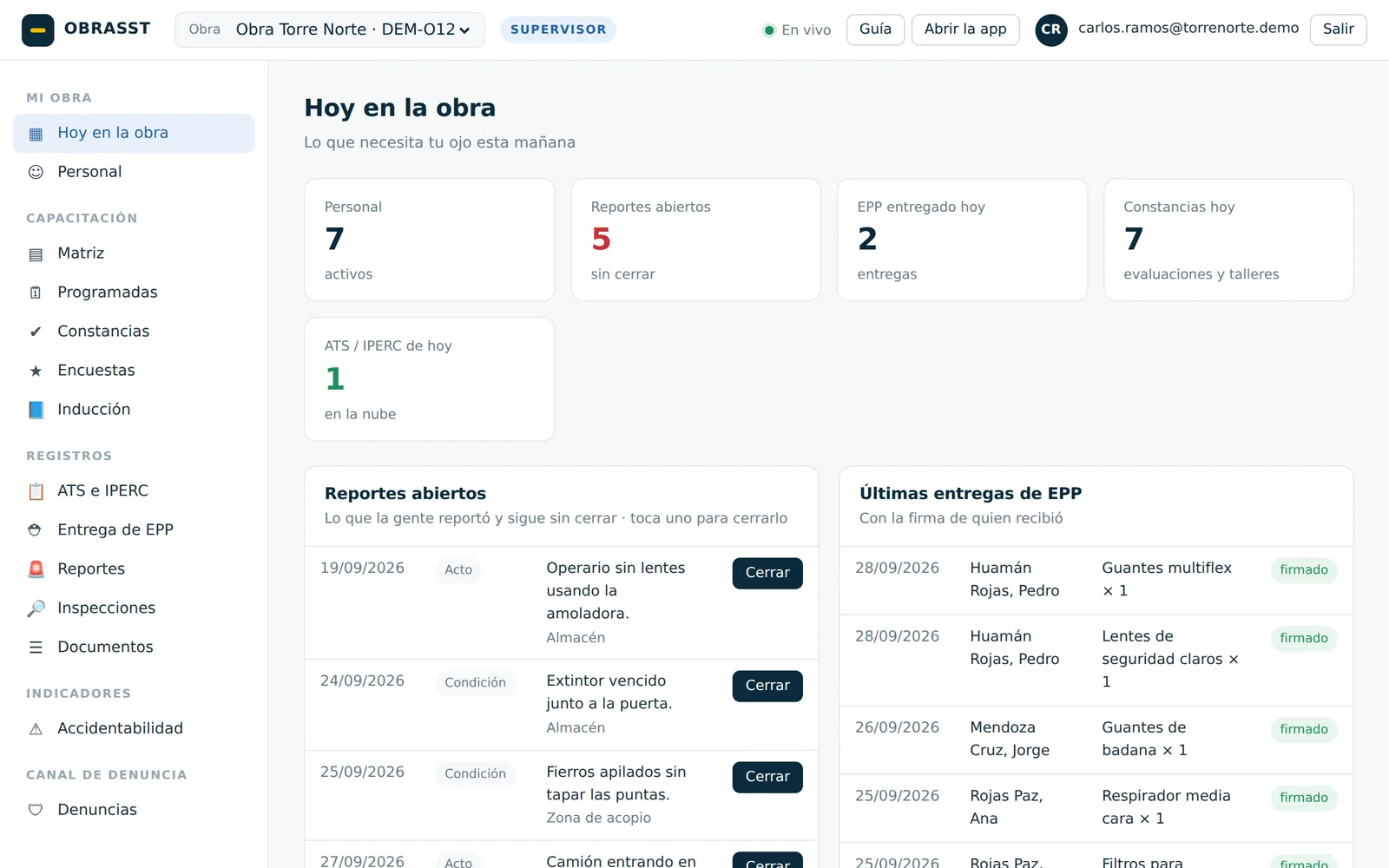Open the Personal section in sidebar

point(134,172)
